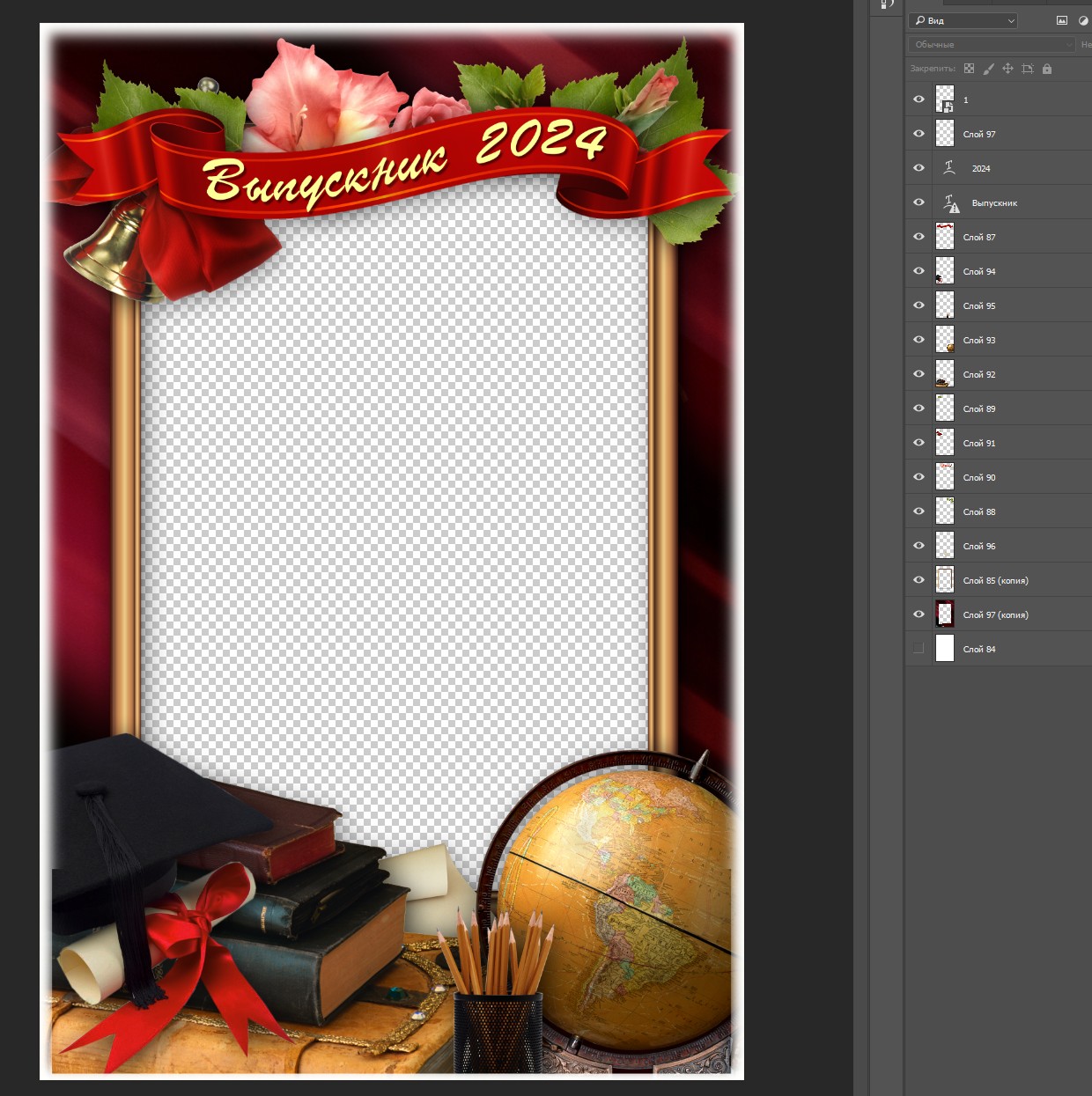Click the adjustment layer filter icon
This screenshot has height=1096, width=1092.
click(1083, 20)
